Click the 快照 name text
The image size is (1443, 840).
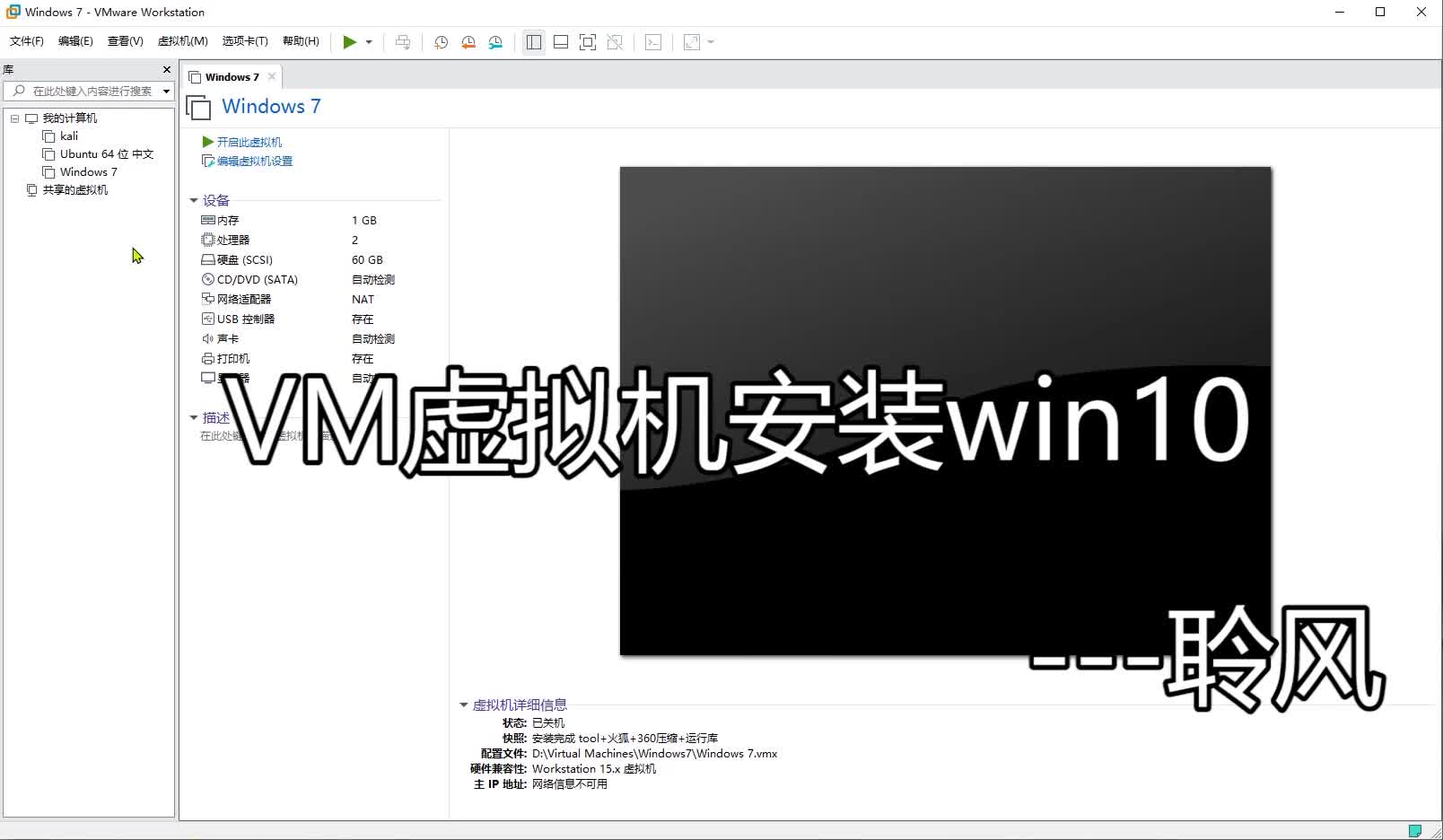(x=625, y=739)
